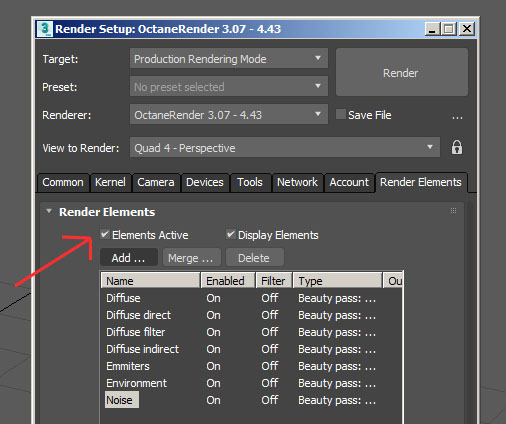Click Beauty pass type for Environment
The image size is (506, 424).
[x=337, y=383]
